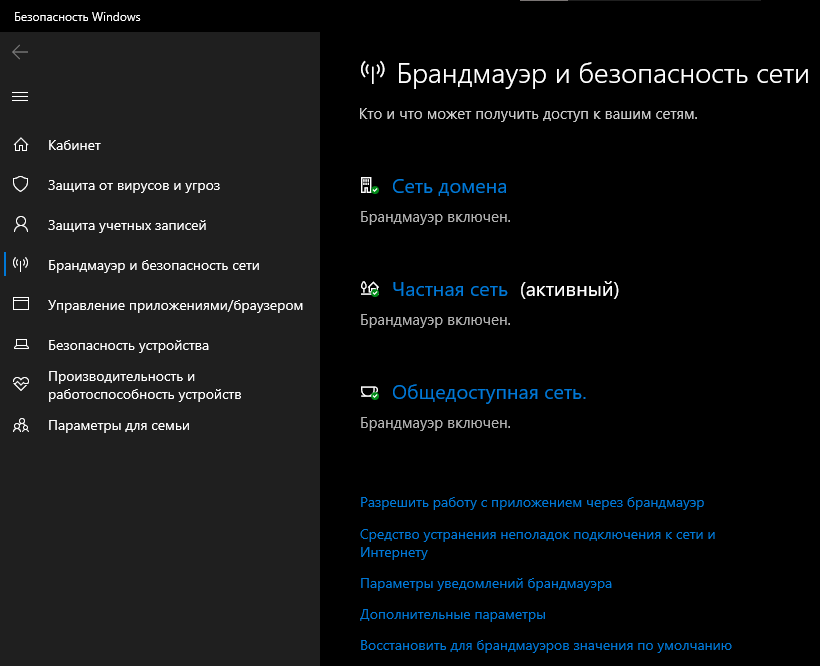
Task: Click the building icon beside Сеть домена
Action: 369,186
